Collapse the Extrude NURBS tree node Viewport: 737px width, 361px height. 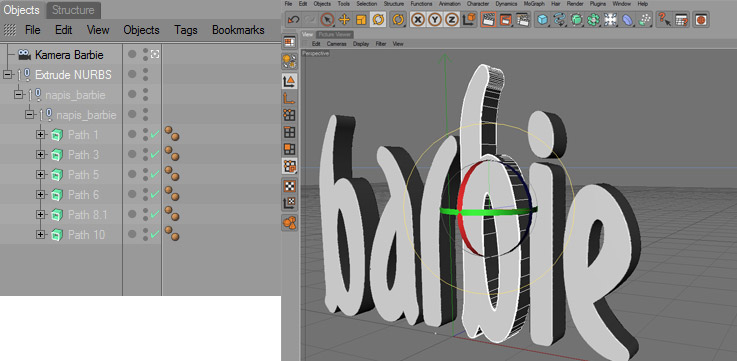click(x=7, y=75)
